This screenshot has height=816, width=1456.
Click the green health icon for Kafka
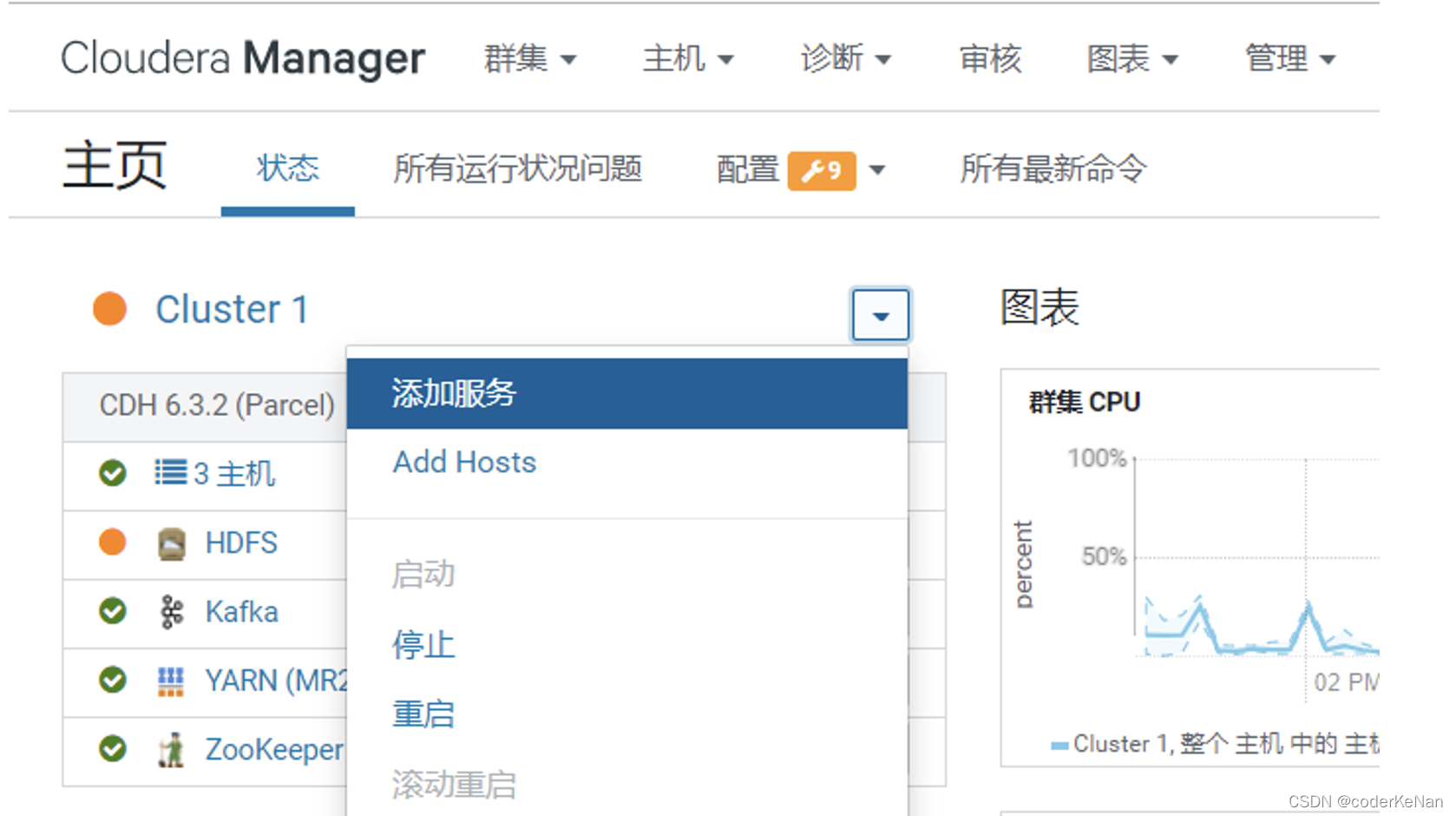tap(113, 611)
